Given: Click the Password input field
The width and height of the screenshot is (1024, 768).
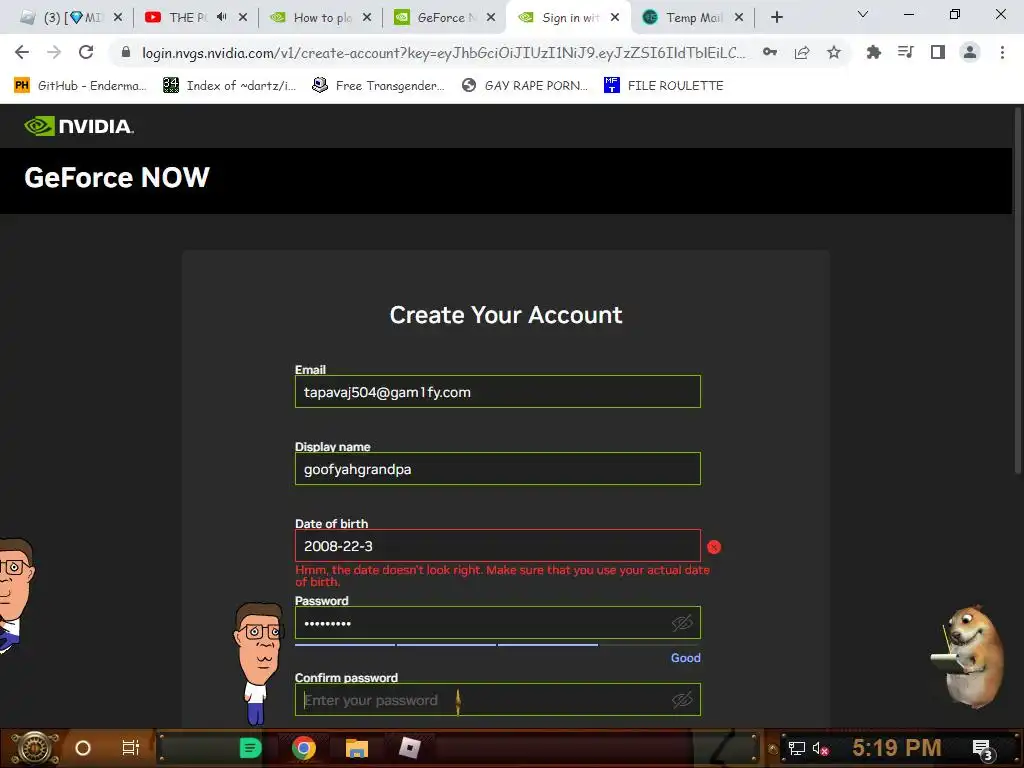Looking at the screenshot, I should coord(498,623).
